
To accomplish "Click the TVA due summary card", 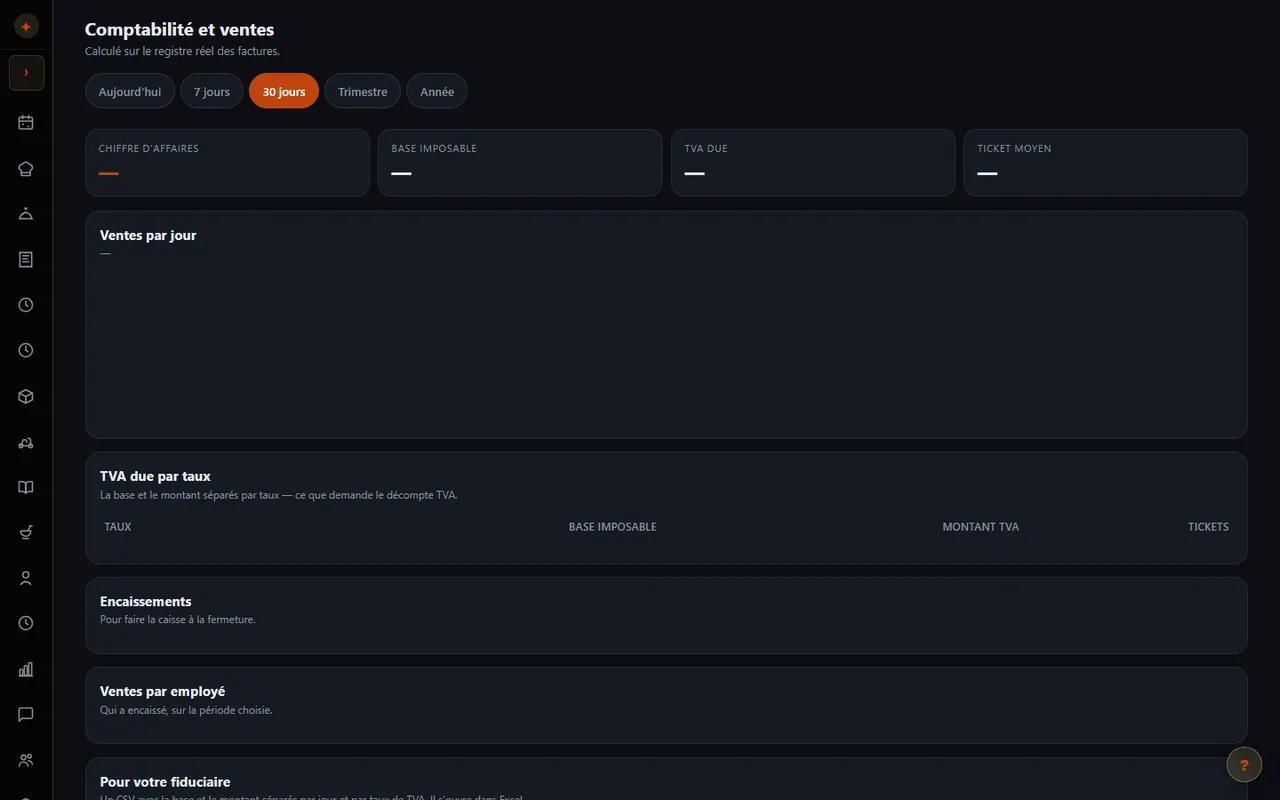I will point(813,162).
